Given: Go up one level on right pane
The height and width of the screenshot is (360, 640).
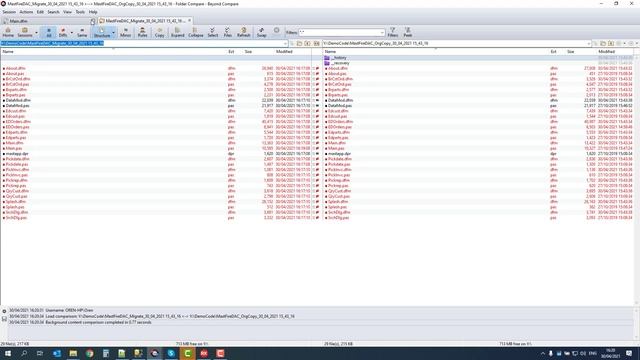Looking at the screenshot, I should point(611,43).
